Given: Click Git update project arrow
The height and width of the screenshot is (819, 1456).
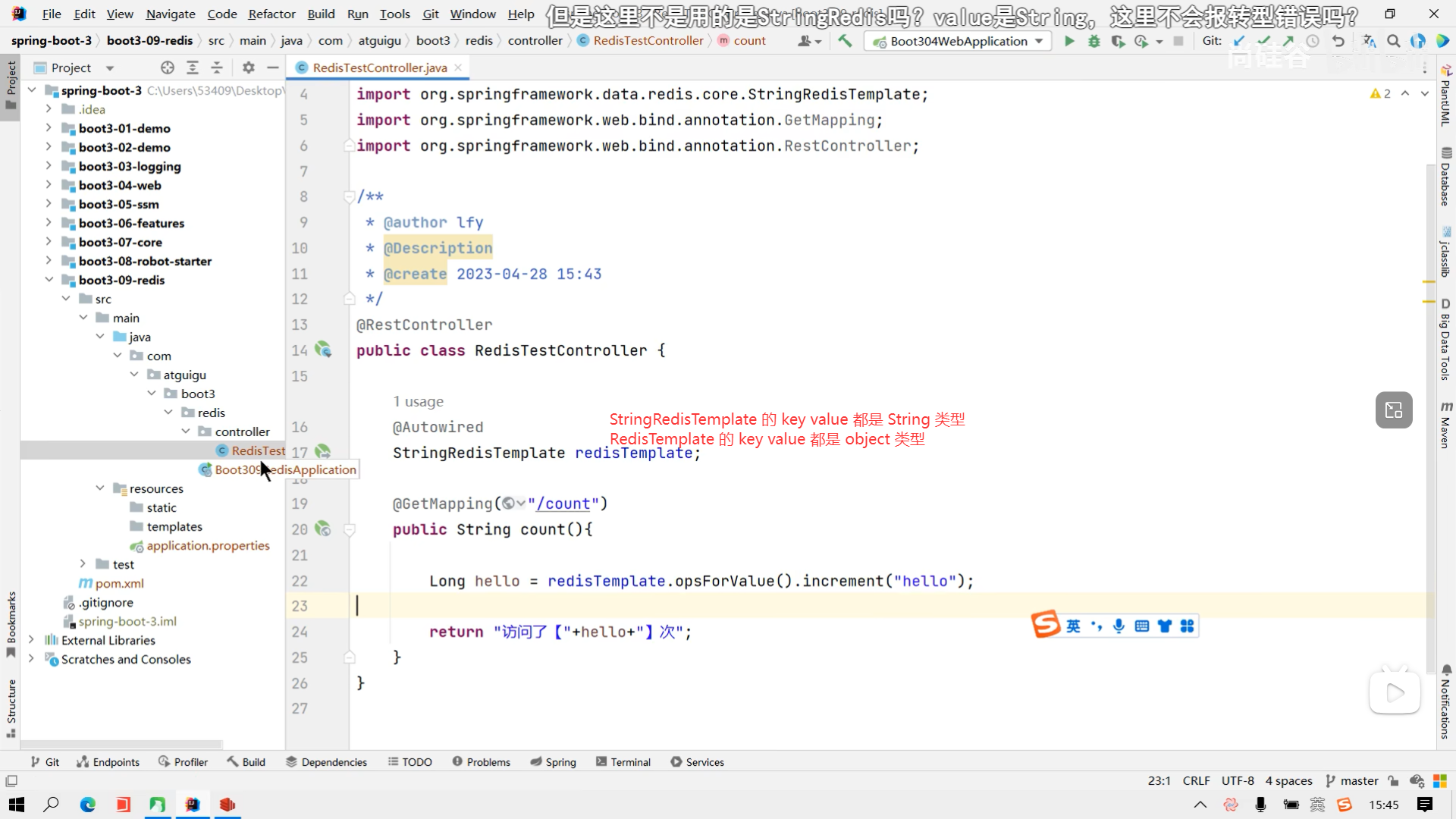Looking at the screenshot, I should (x=1239, y=41).
